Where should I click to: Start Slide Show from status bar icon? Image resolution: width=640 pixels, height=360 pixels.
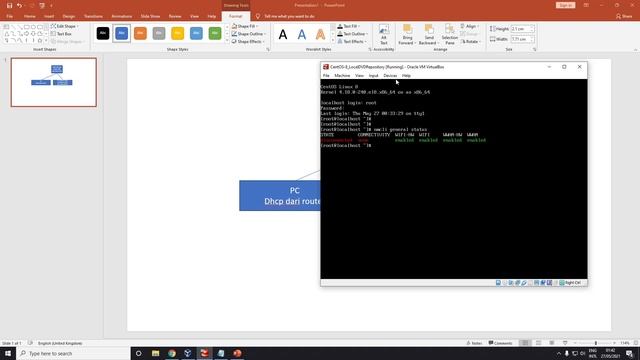coord(565,343)
